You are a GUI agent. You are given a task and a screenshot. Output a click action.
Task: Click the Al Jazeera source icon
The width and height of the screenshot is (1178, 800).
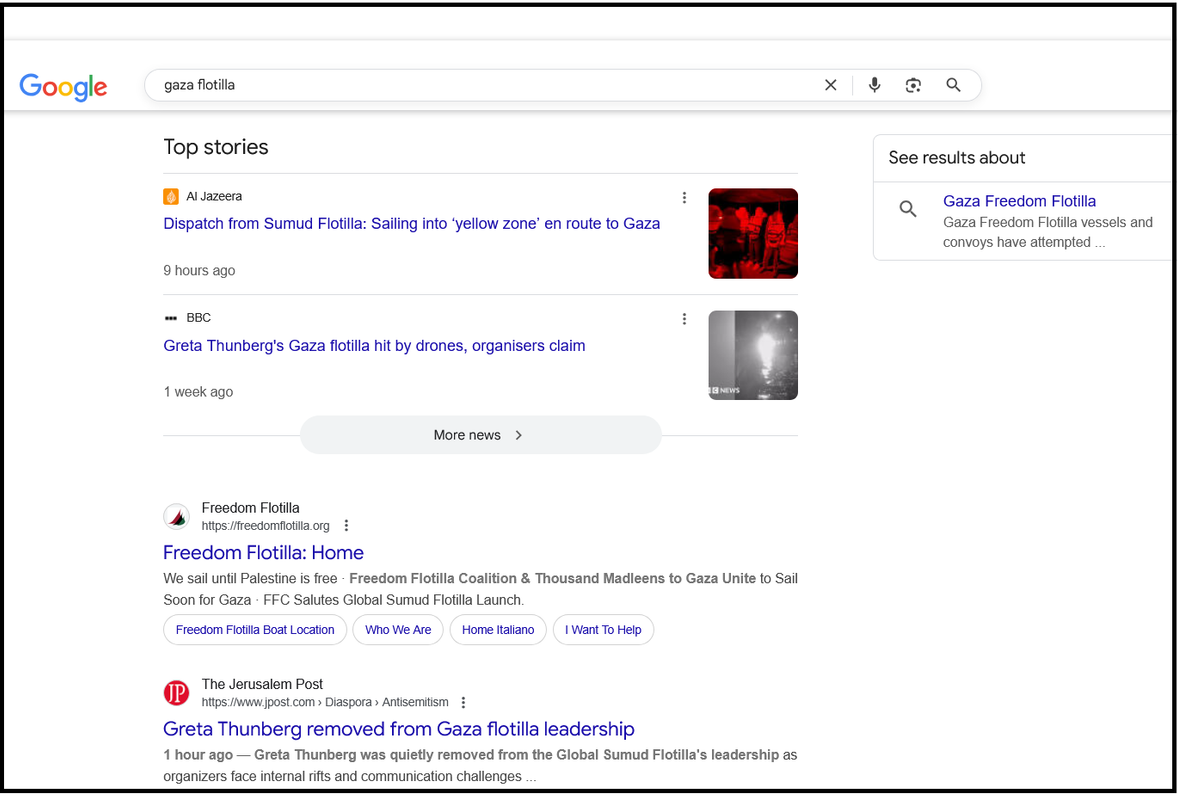tap(171, 197)
